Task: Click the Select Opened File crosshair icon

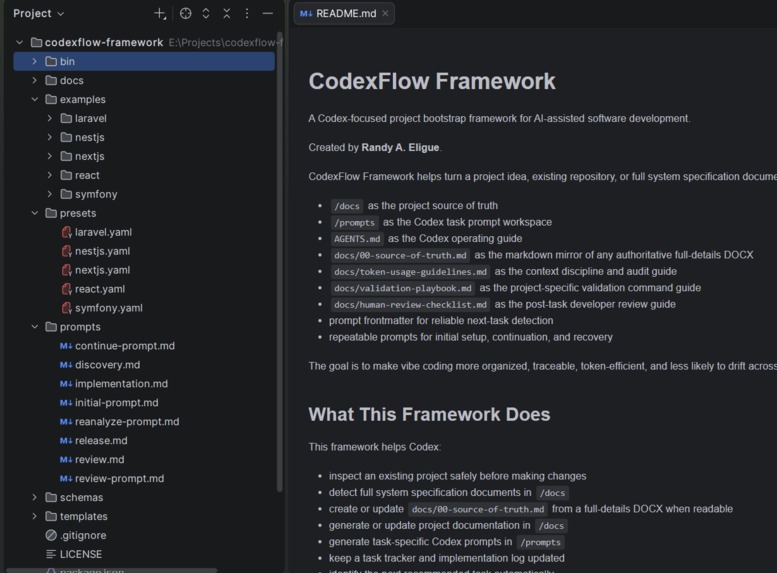Action: click(x=185, y=13)
